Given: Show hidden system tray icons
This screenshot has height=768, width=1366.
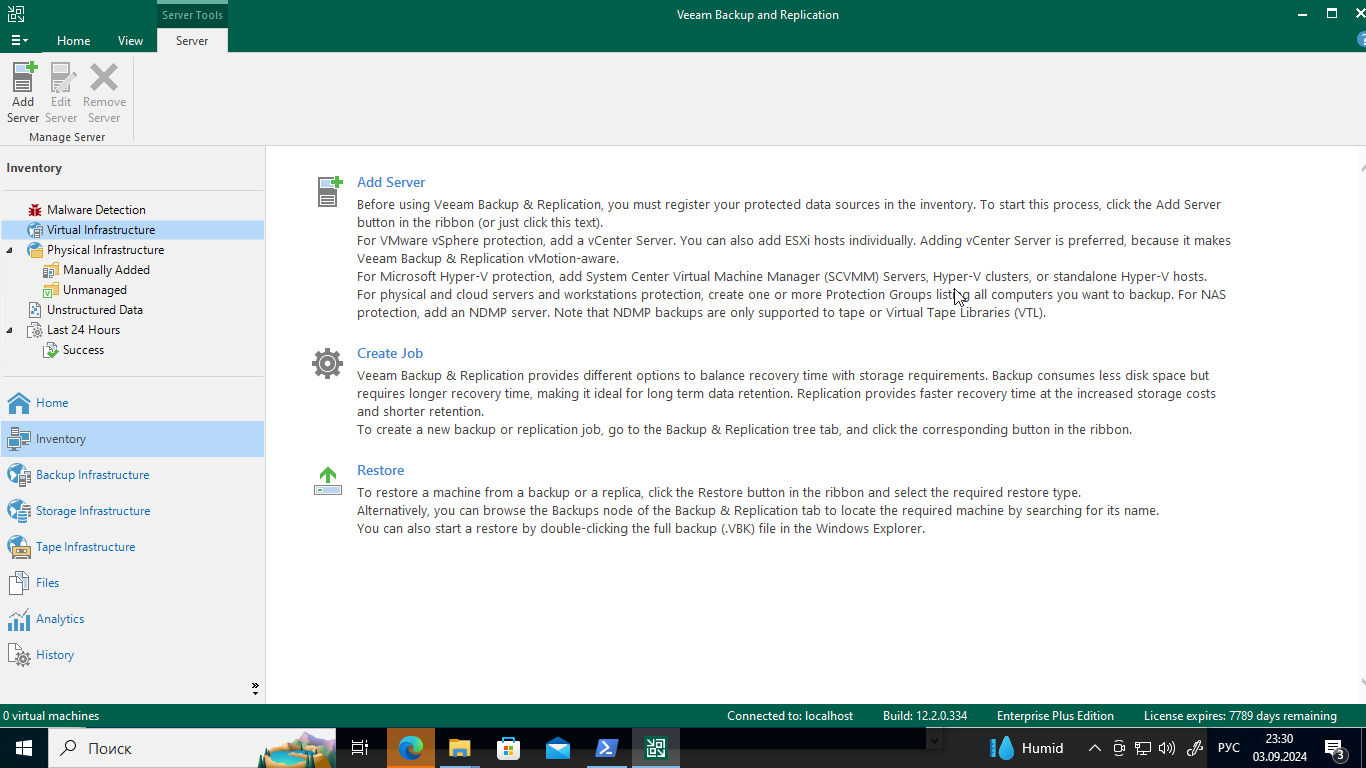Looking at the screenshot, I should (x=1094, y=748).
